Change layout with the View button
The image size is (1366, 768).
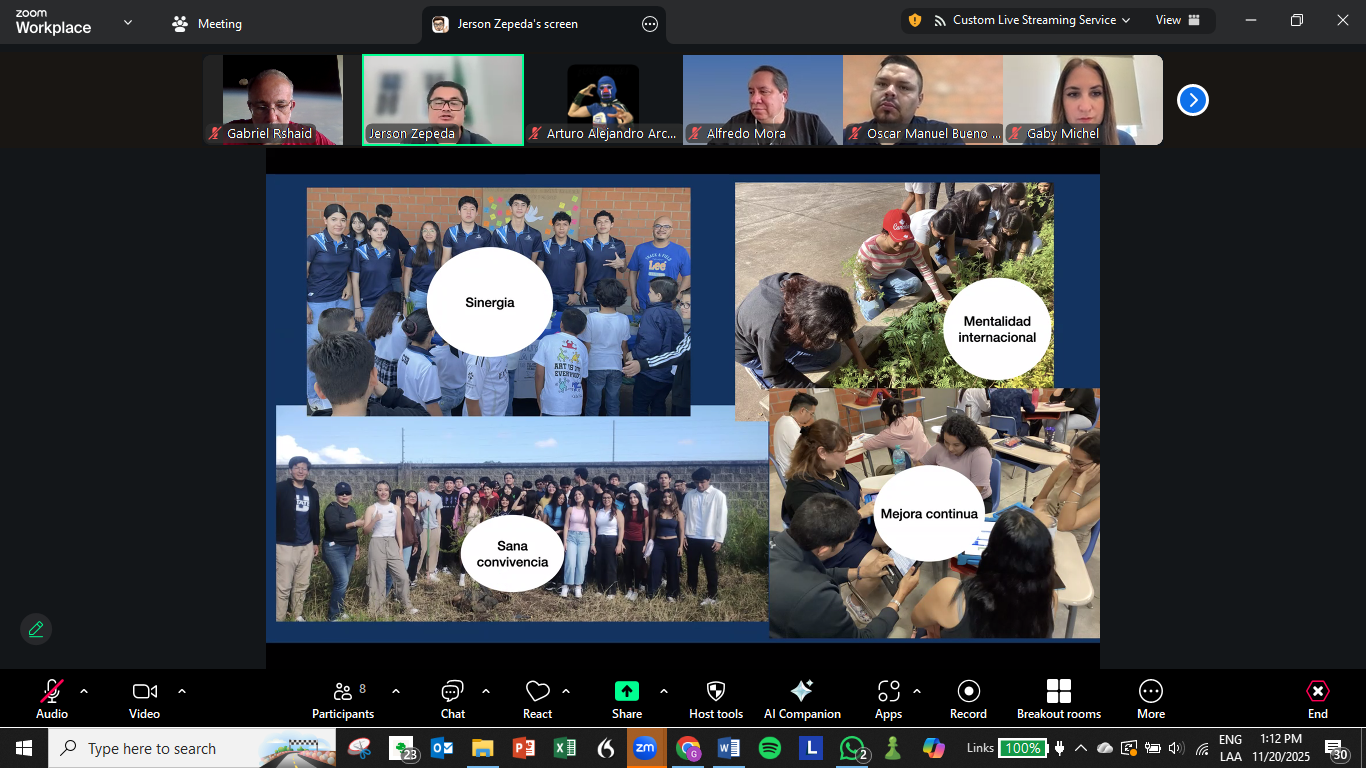click(1179, 20)
